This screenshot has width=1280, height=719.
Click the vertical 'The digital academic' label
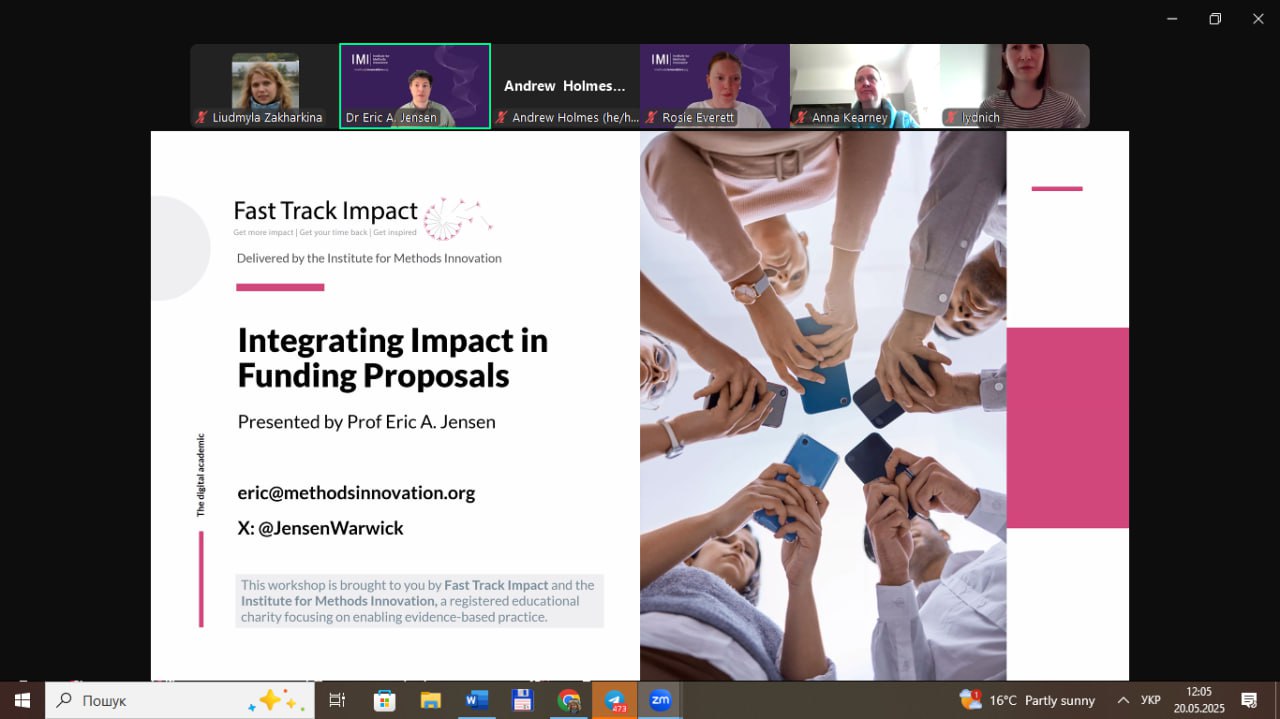coord(201,474)
